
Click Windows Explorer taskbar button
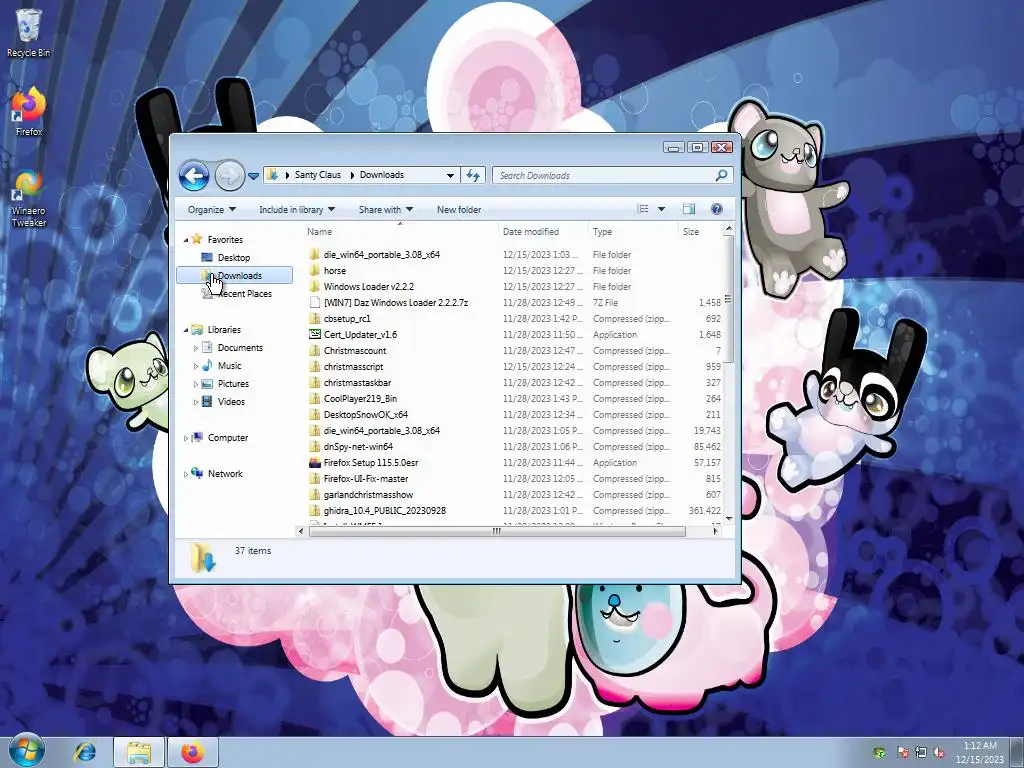[x=138, y=752]
